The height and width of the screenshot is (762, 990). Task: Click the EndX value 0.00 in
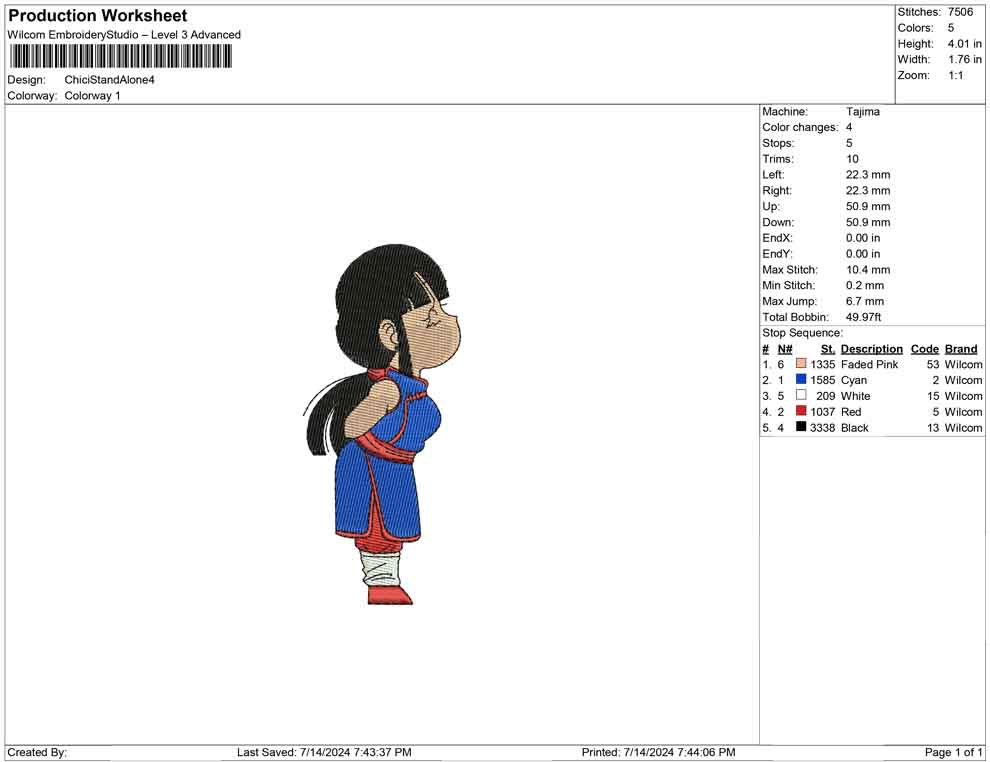863,238
